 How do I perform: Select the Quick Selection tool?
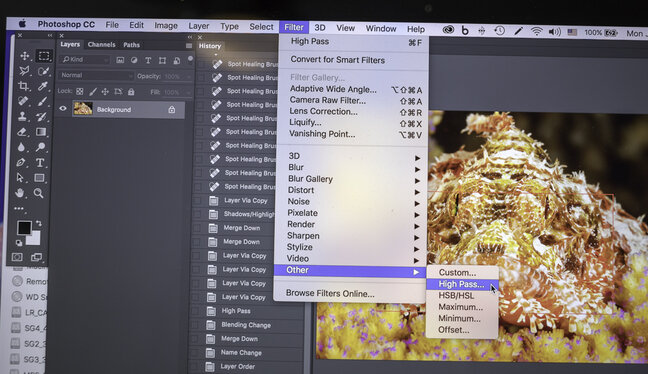tap(43, 71)
